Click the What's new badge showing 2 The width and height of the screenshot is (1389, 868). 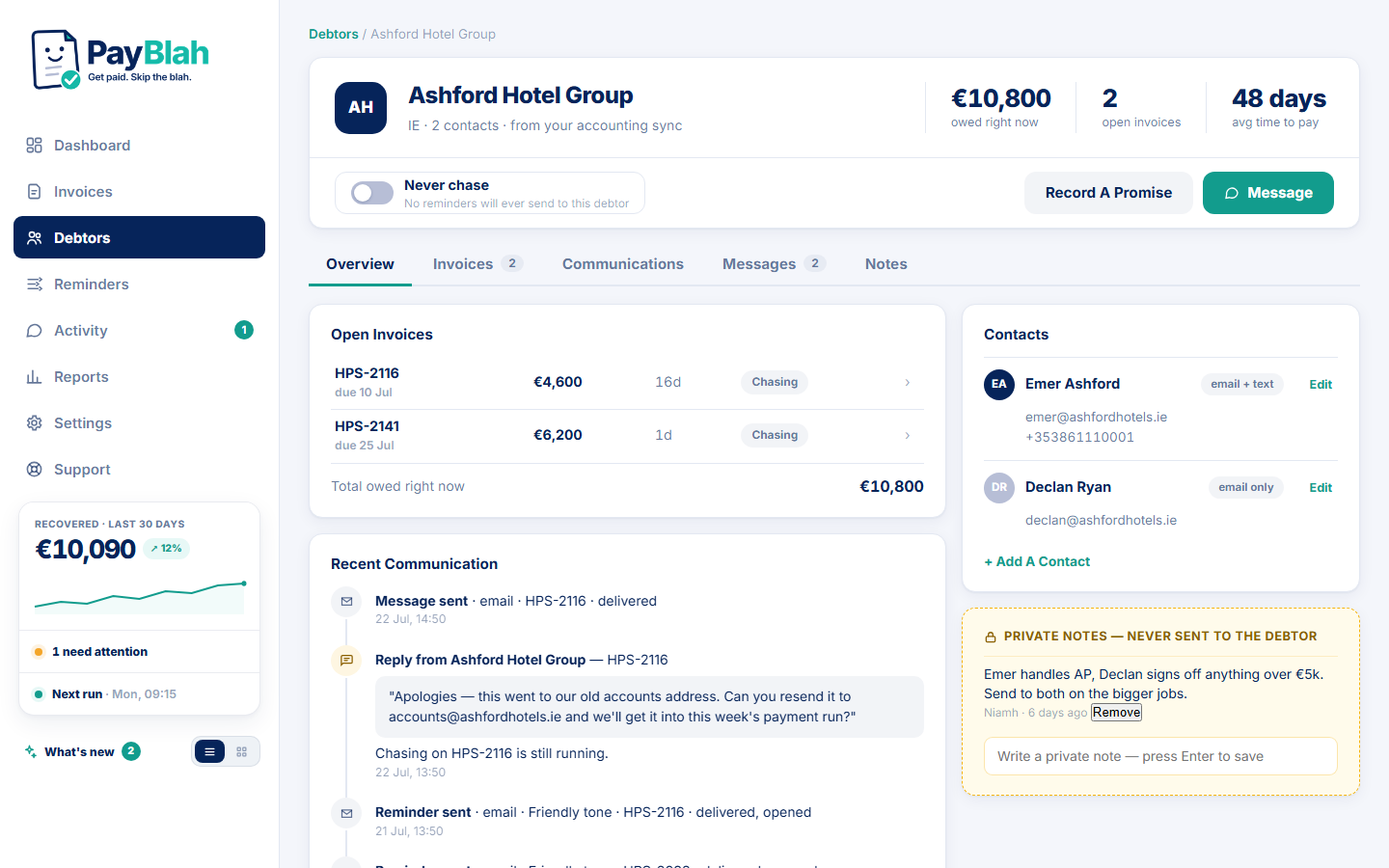[x=131, y=751]
